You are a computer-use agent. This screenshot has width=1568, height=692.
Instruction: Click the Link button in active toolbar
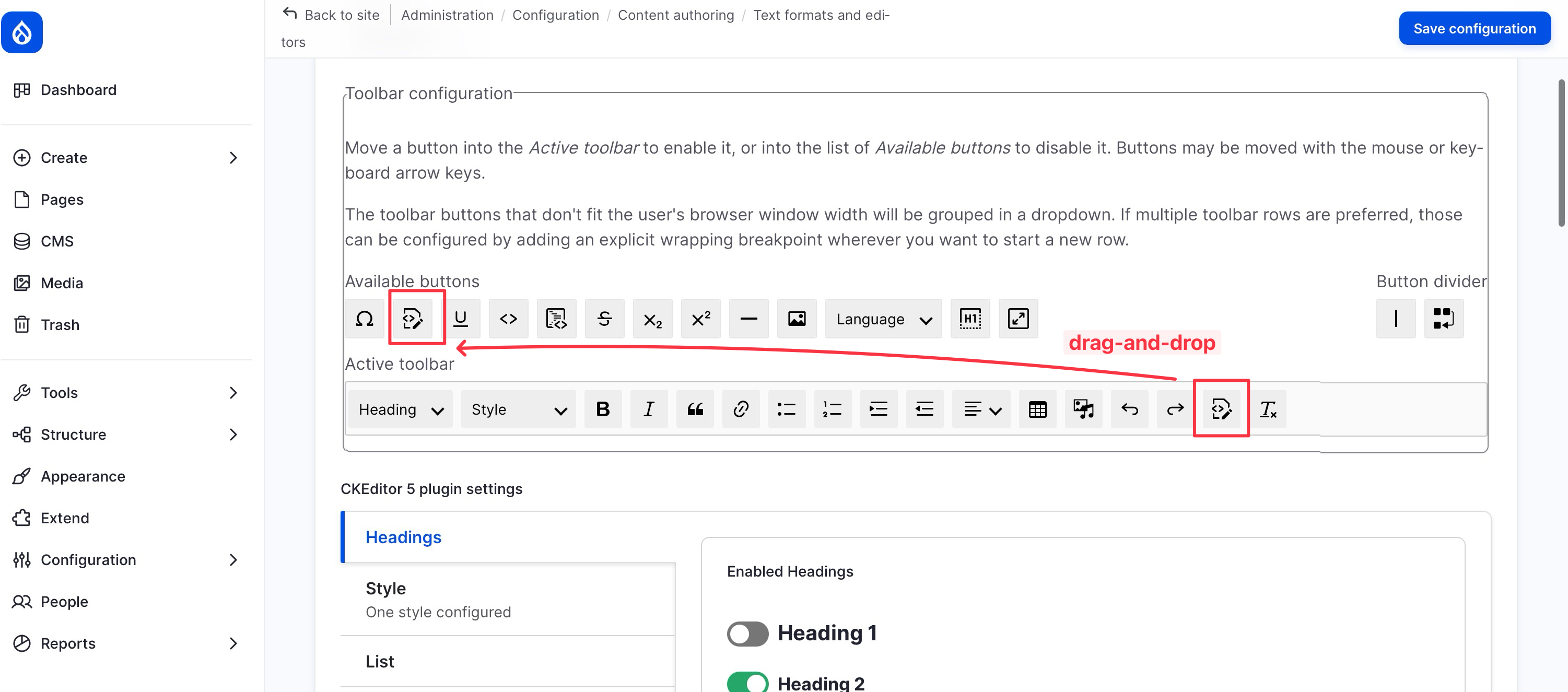click(741, 409)
